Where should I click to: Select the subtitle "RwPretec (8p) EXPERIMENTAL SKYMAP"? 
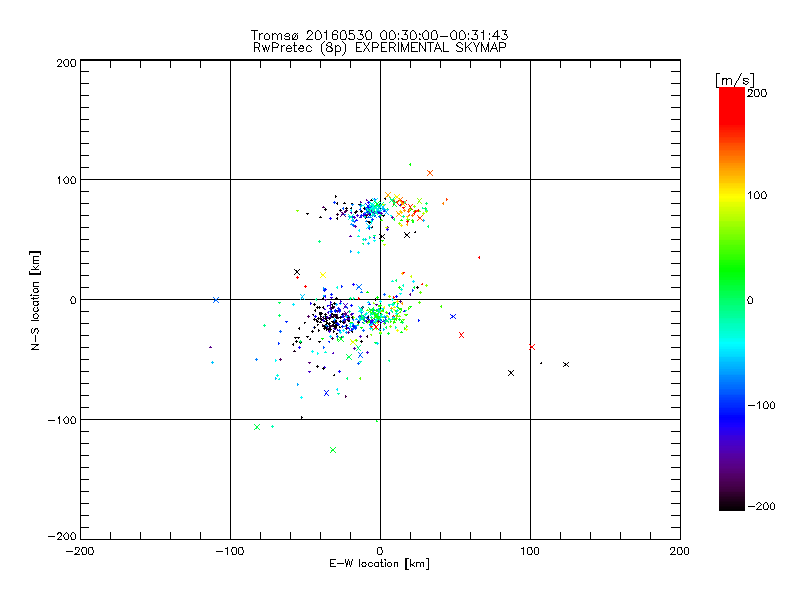pos(380,47)
